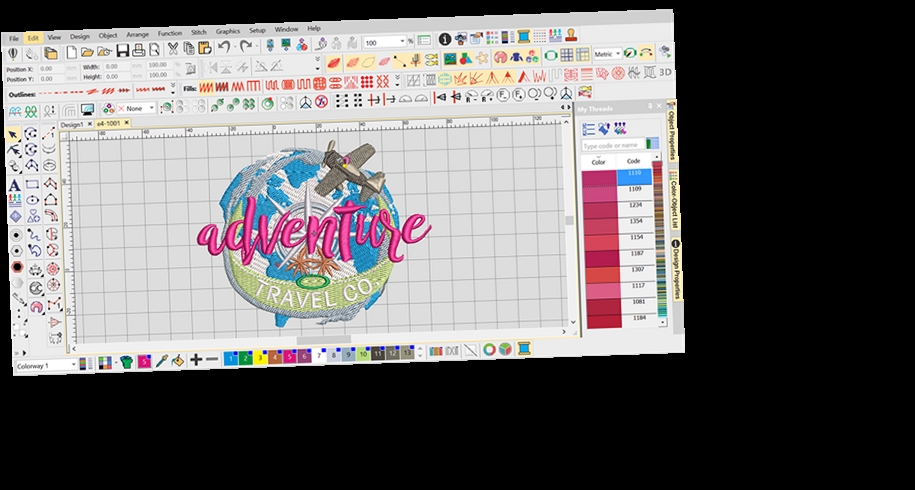The height and width of the screenshot is (490, 915).
Task: Click the green T-shirt product icon
Action: [126, 362]
